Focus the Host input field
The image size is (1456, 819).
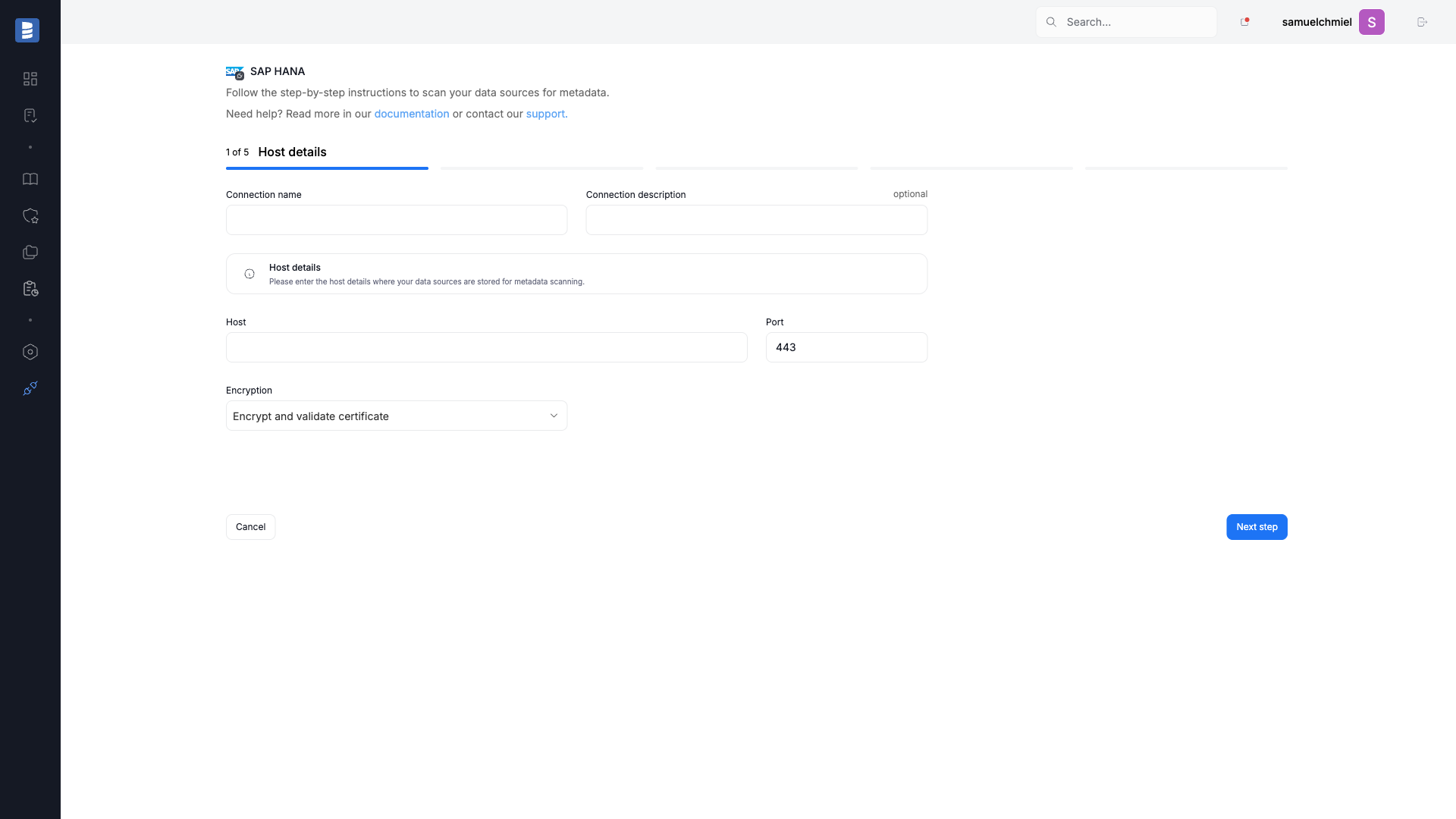[487, 347]
